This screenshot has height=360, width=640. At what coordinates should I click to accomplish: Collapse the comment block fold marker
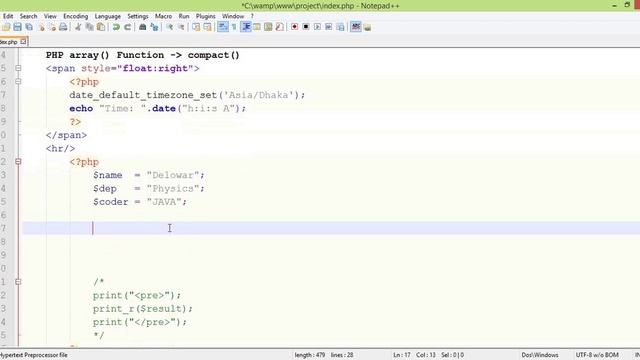click(x=18, y=282)
